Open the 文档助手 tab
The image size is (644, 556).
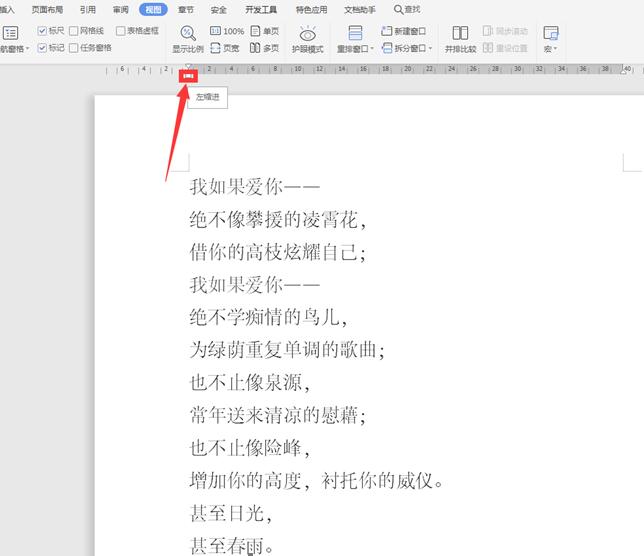(360, 9)
